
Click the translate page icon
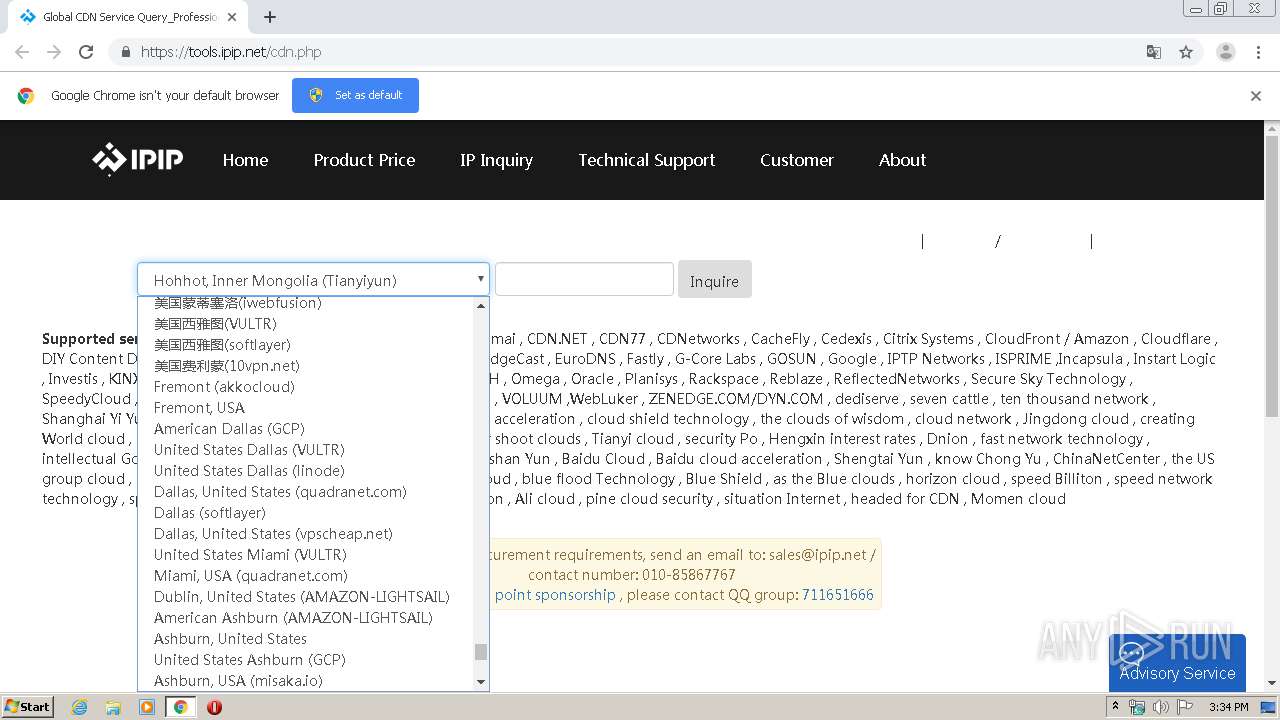coord(1153,52)
